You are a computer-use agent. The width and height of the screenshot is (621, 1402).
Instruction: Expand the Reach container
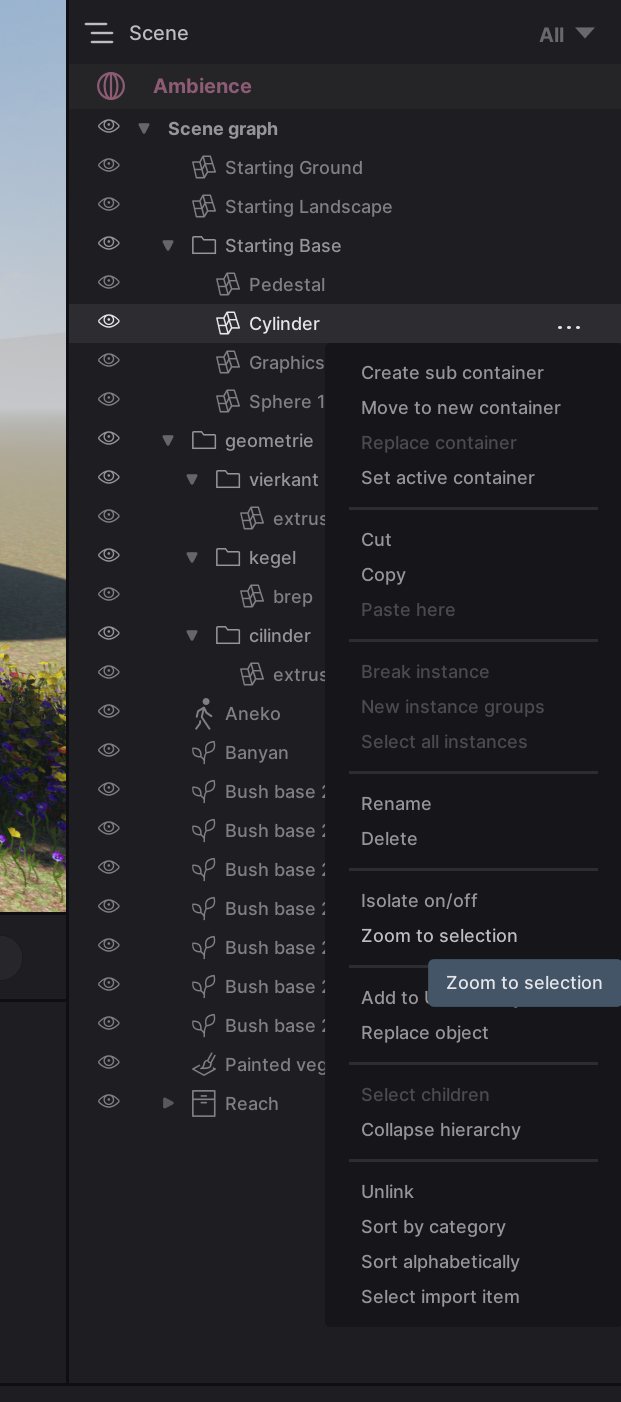[168, 1103]
